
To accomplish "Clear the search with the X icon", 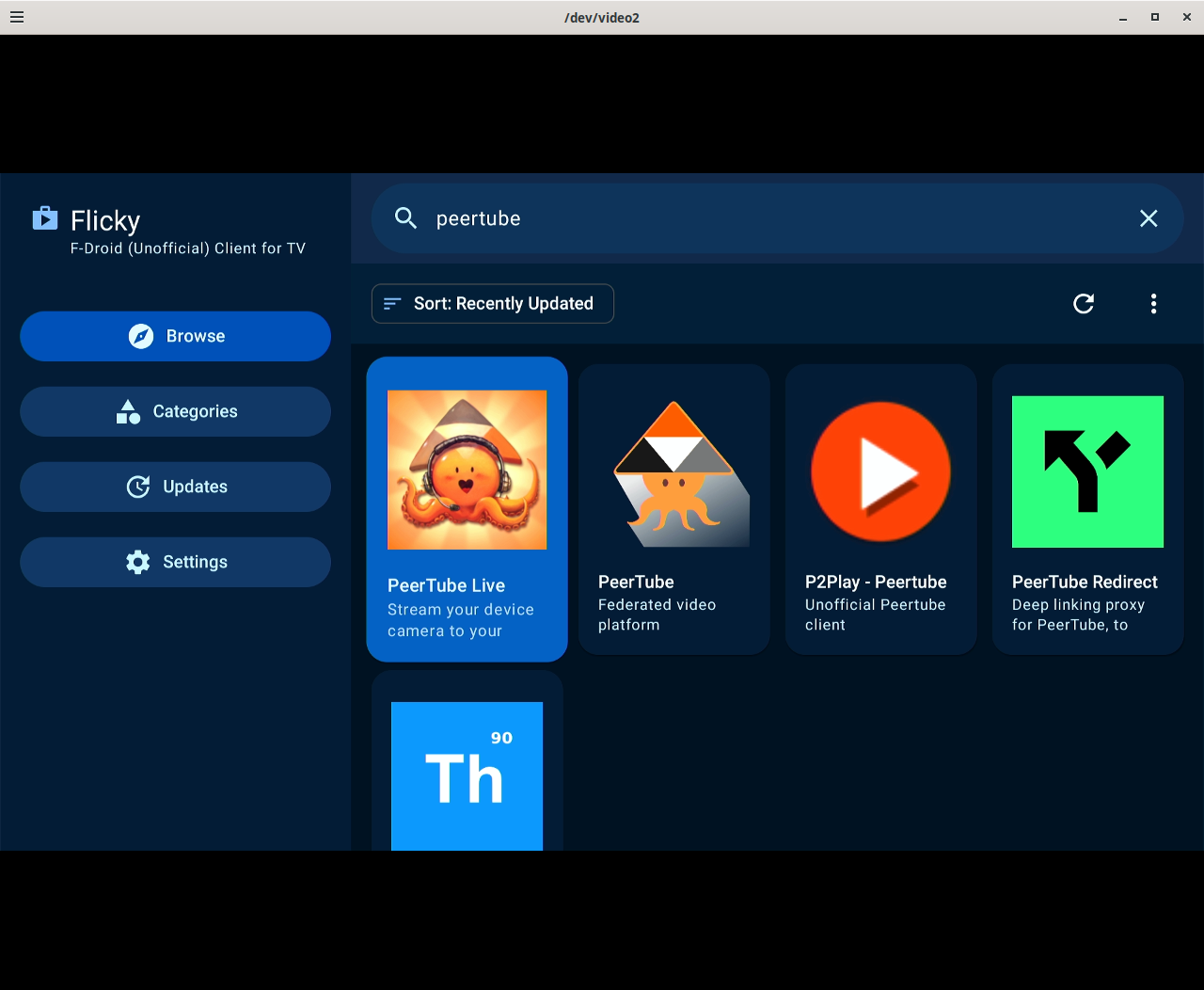I will coord(1149,217).
